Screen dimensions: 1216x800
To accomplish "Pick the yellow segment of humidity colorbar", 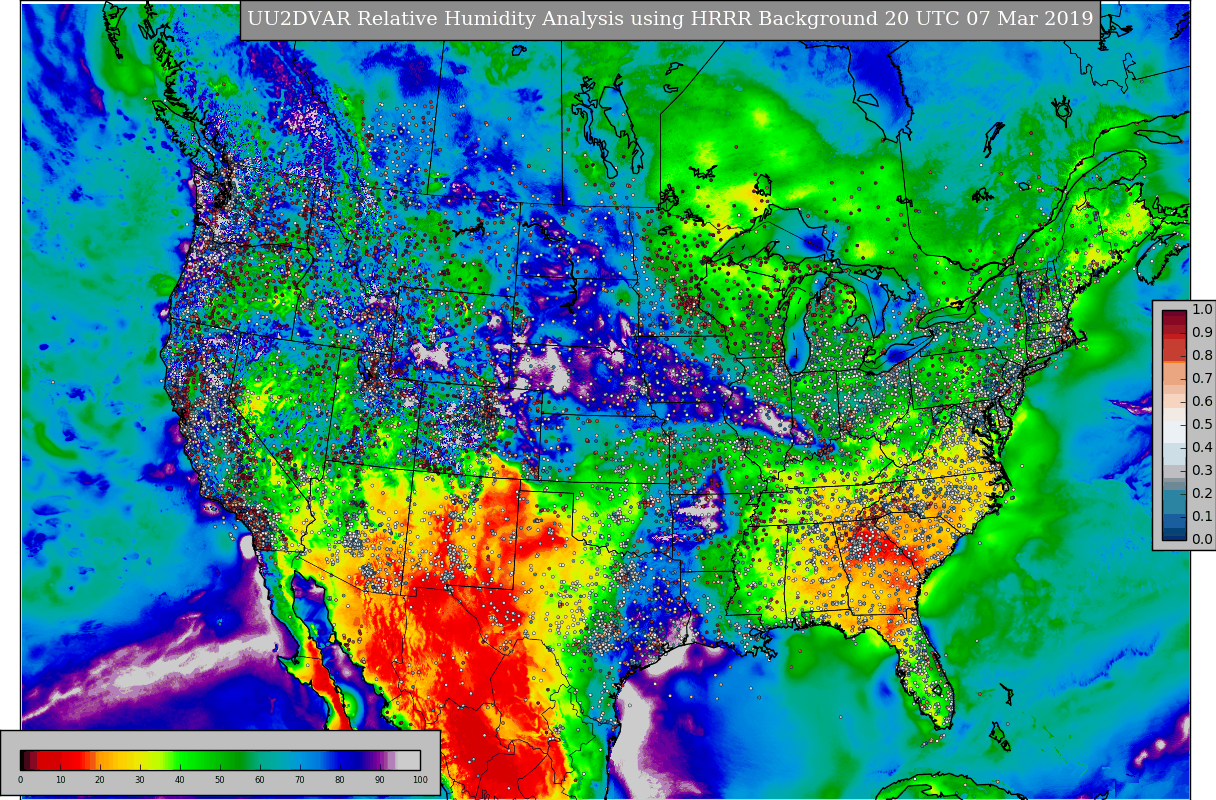I will click(140, 760).
